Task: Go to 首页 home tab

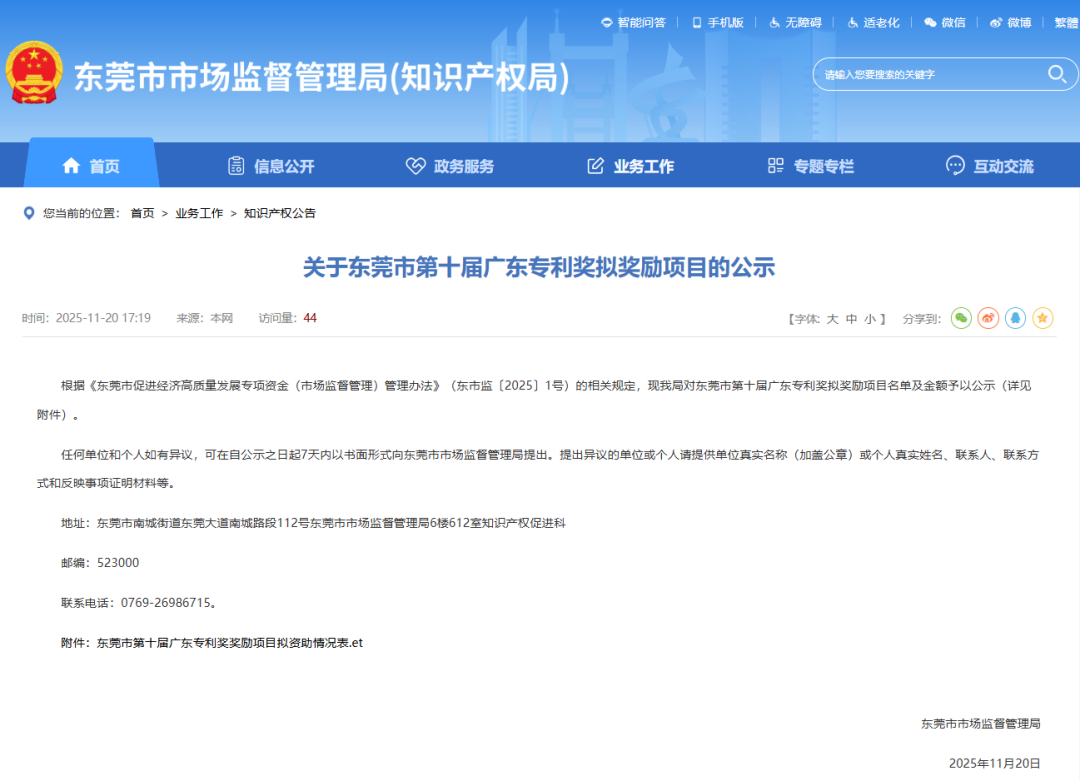Action: (91, 166)
